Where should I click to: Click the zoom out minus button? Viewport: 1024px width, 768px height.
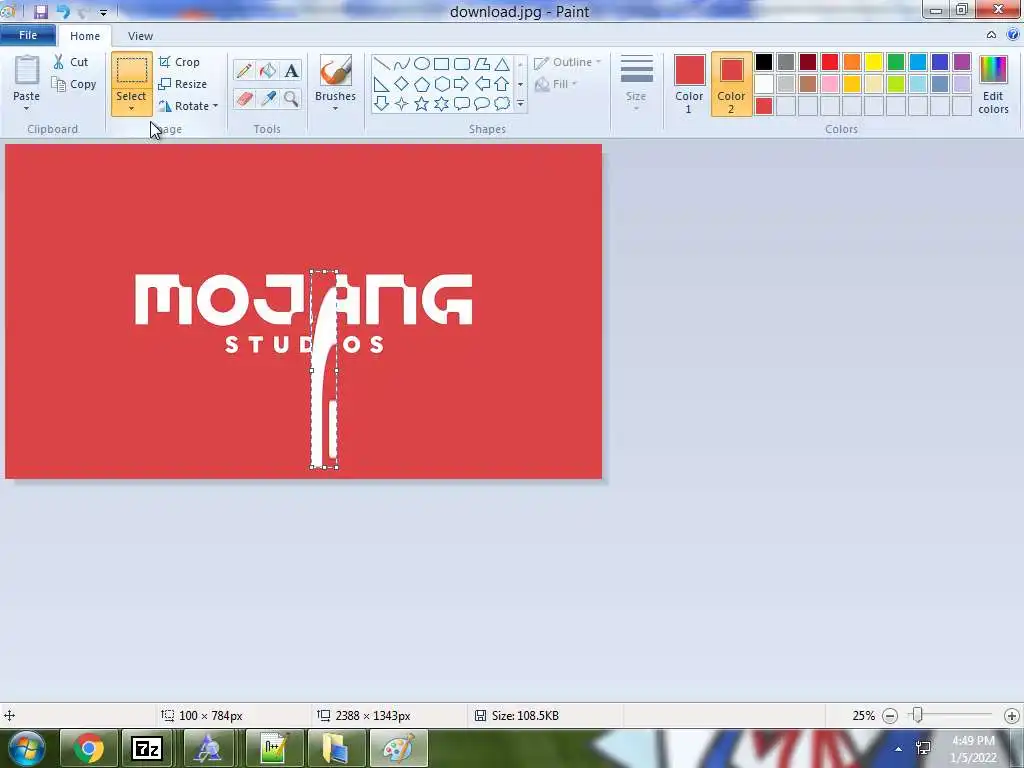pos(889,716)
